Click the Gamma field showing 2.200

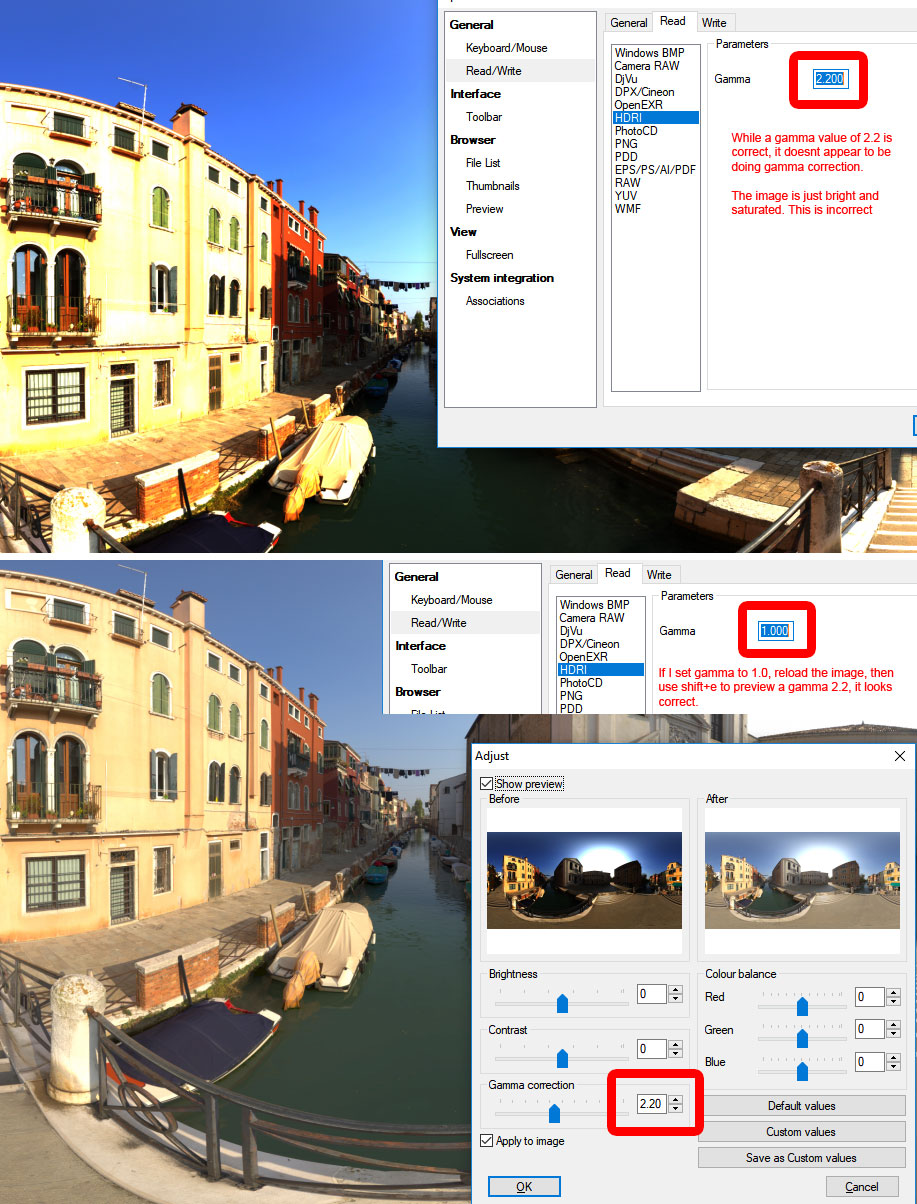click(x=831, y=79)
